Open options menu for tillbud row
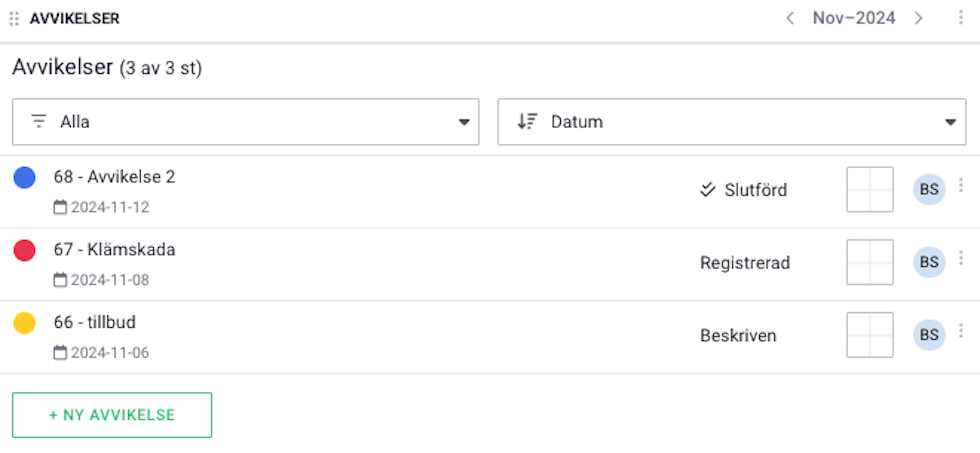980x453 pixels. [x=961, y=331]
